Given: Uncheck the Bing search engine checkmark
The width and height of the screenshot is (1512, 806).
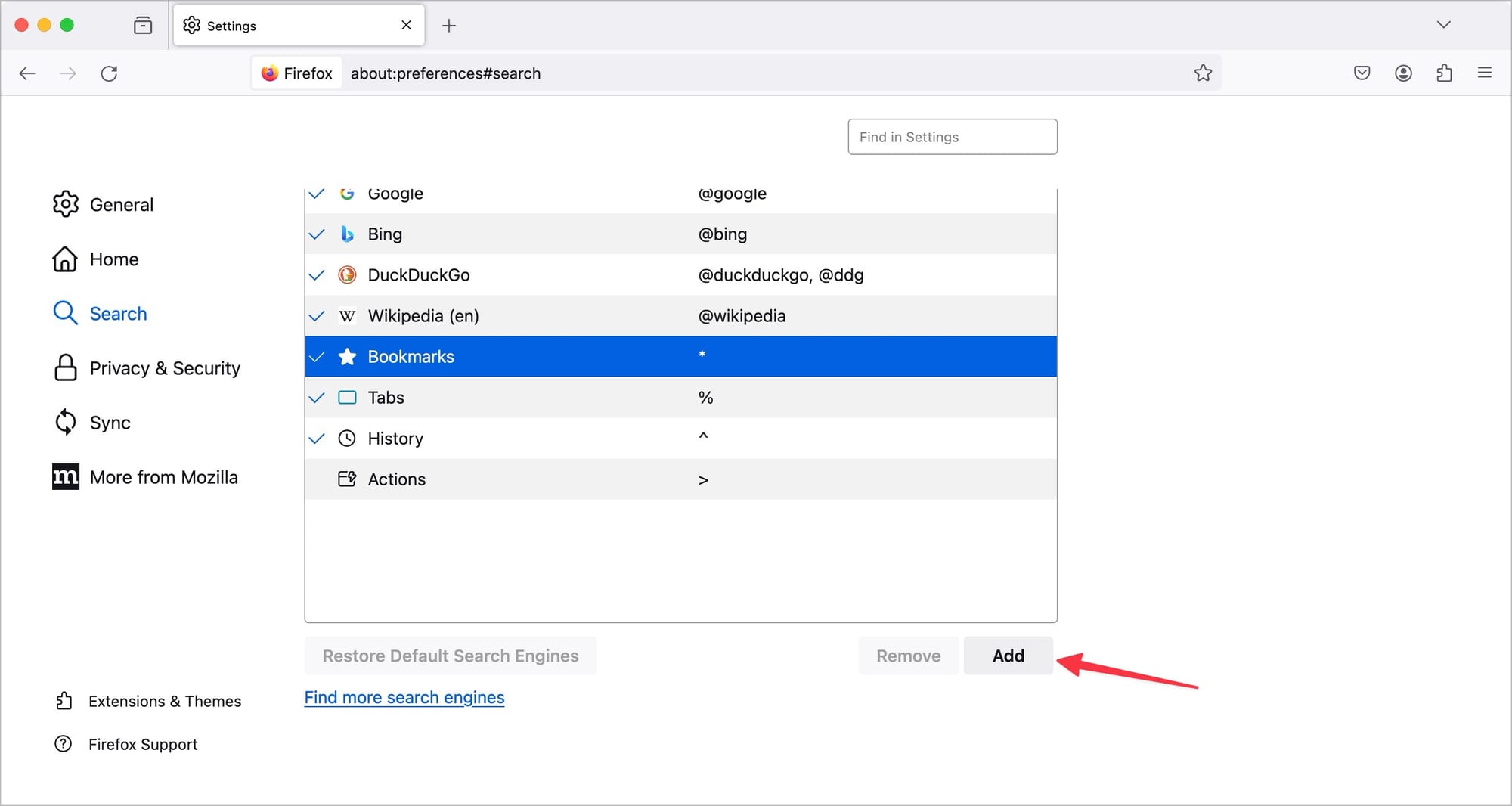Looking at the screenshot, I should coord(317,234).
